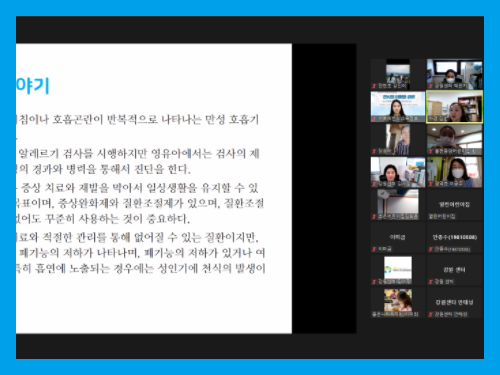Click the slide line mentioning 알레르기 검사

click(138, 154)
